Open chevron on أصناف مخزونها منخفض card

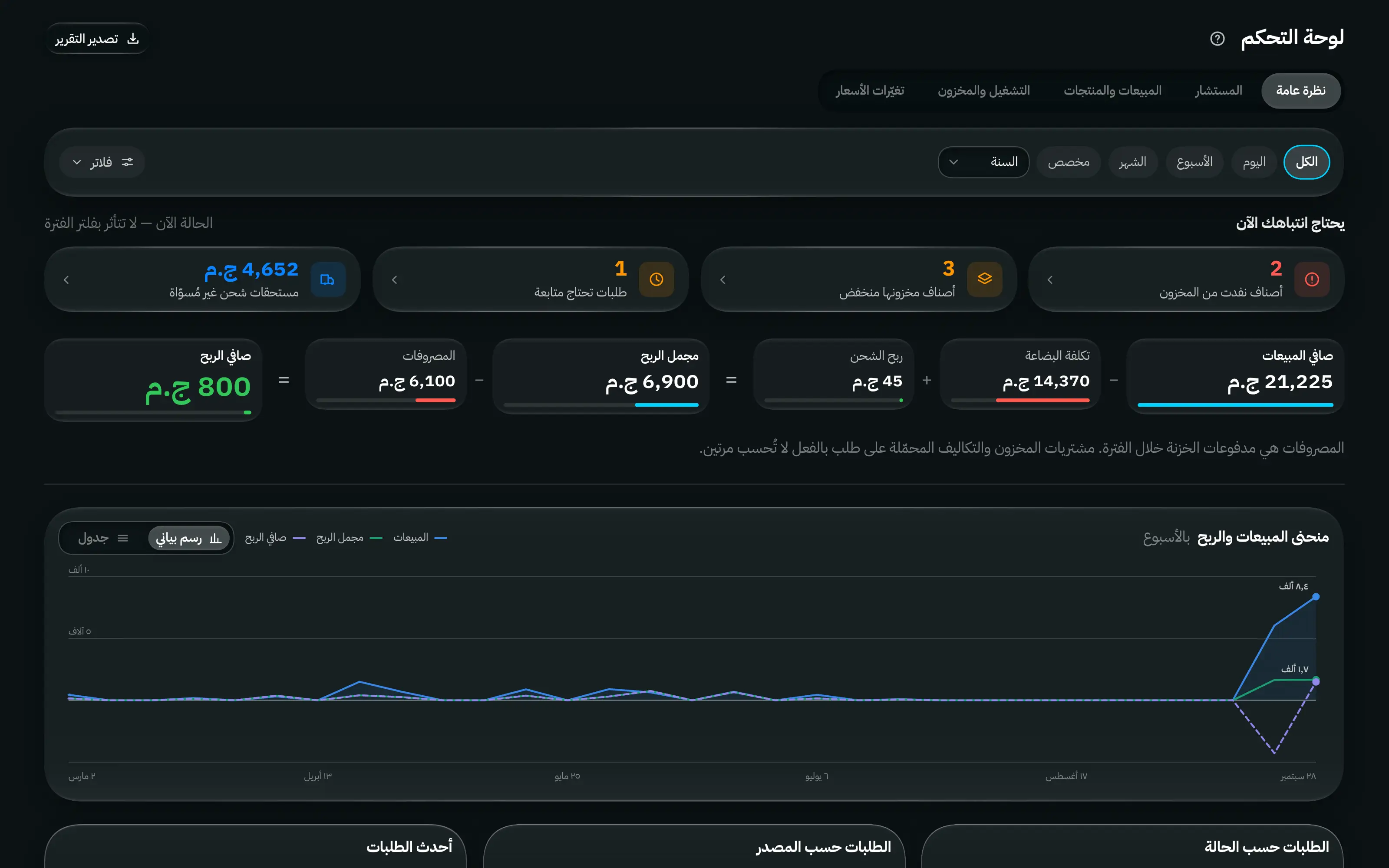(x=723, y=279)
